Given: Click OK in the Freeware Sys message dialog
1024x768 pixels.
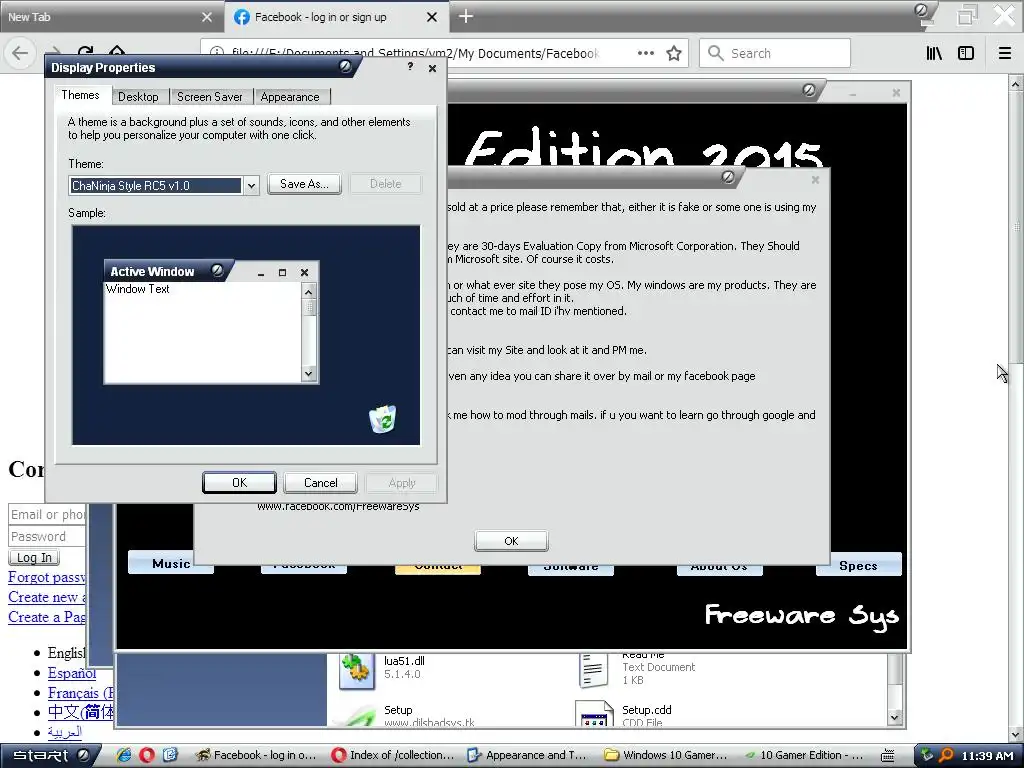Looking at the screenshot, I should pos(511,541).
